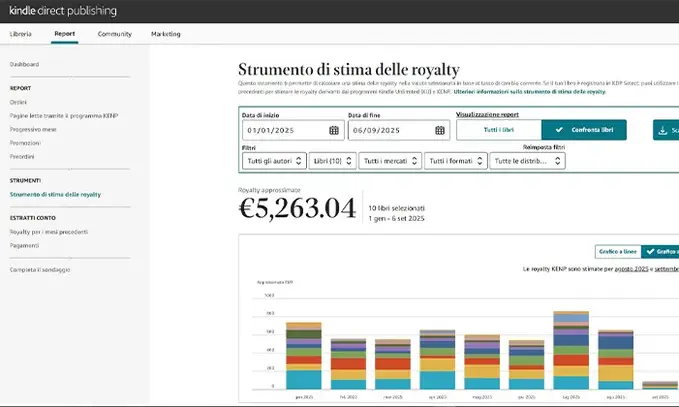
Task: Click the 'Visualizzazione report' label
Action: [x=487, y=114]
